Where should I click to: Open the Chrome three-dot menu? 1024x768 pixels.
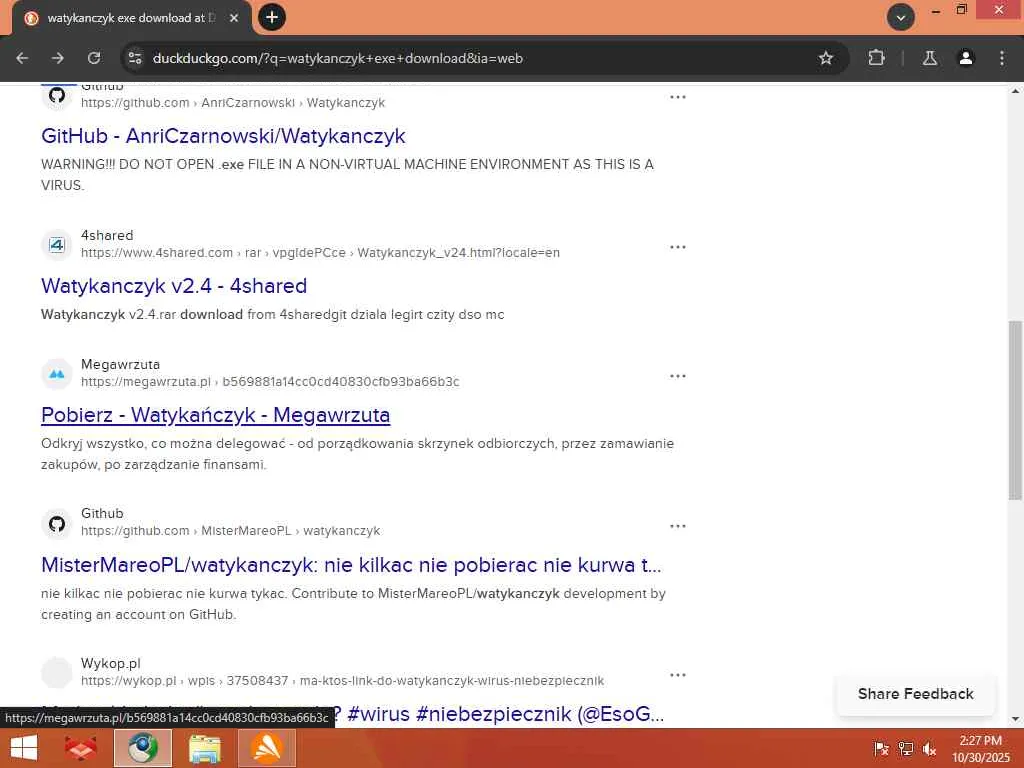[1002, 58]
